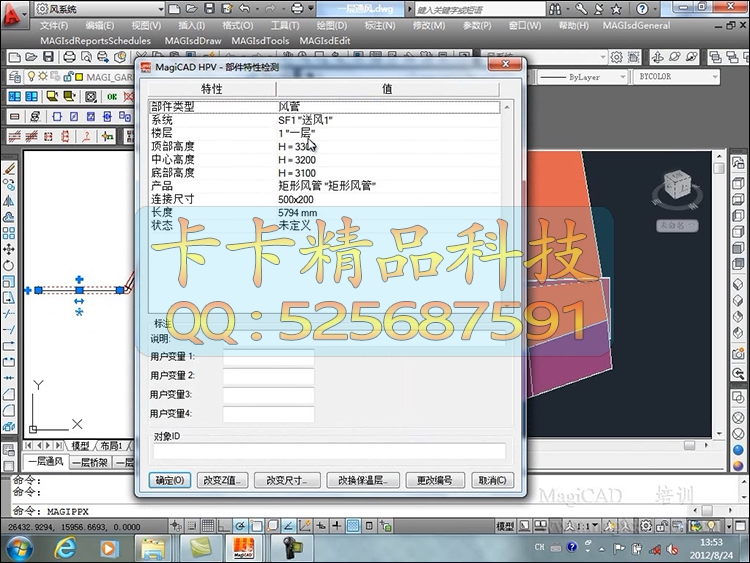Open Internet Explorer from taskbar

pyautogui.click(x=65, y=548)
